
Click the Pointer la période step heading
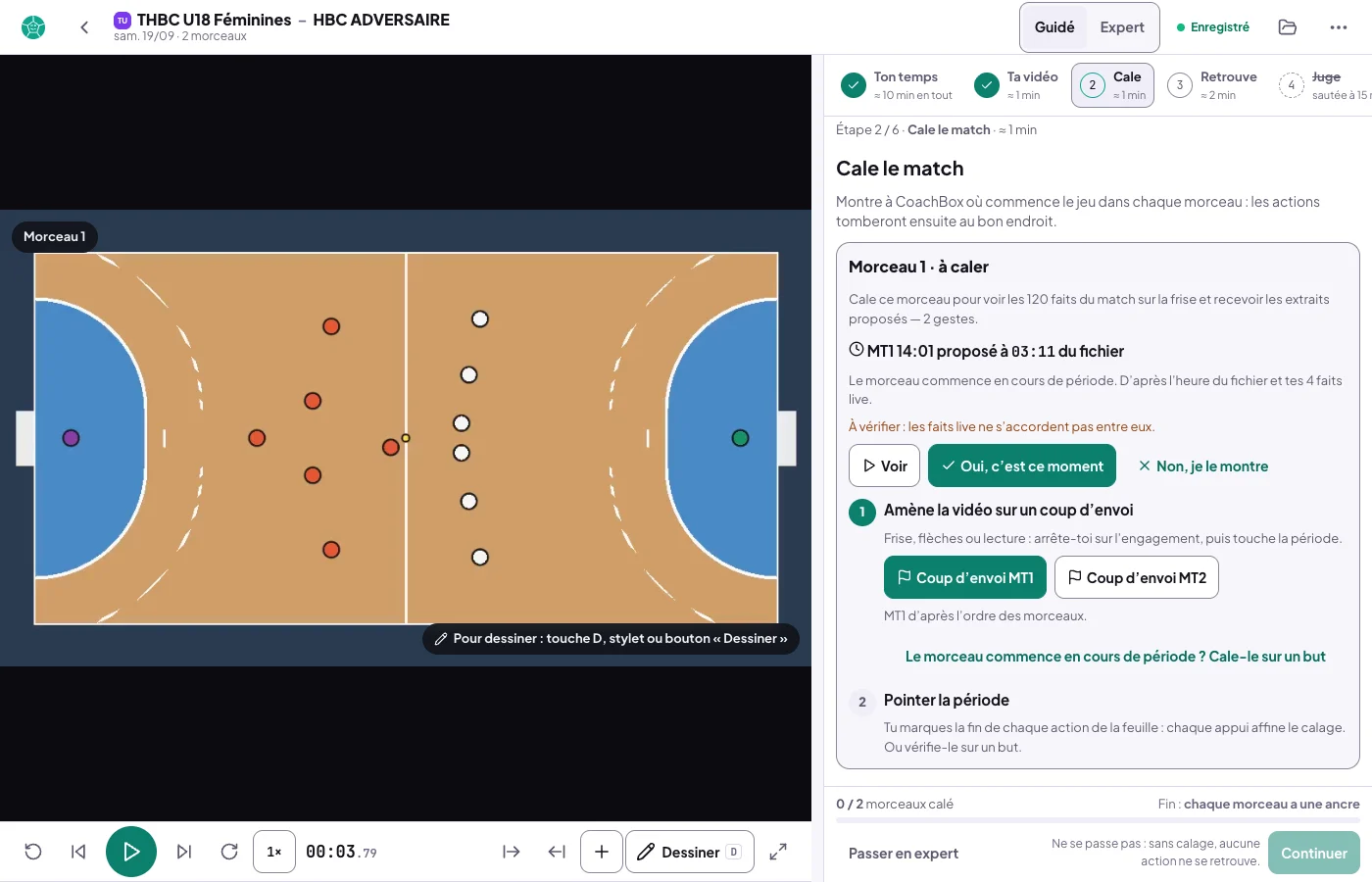[x=947, y=700]
